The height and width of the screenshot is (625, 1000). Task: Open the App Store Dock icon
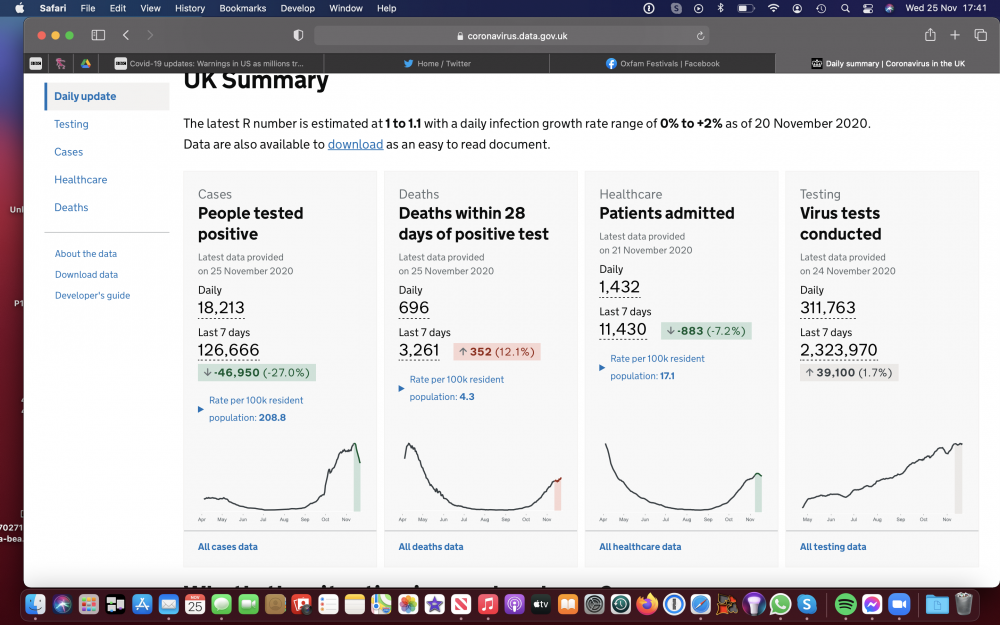142,603
